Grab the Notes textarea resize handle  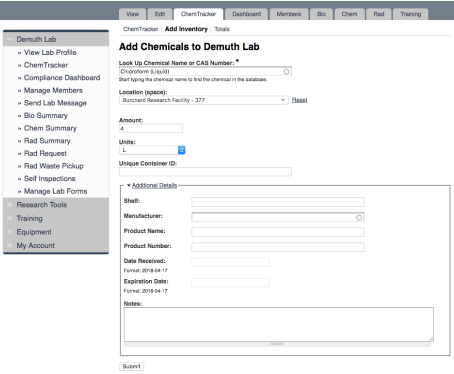click(431, 339)
